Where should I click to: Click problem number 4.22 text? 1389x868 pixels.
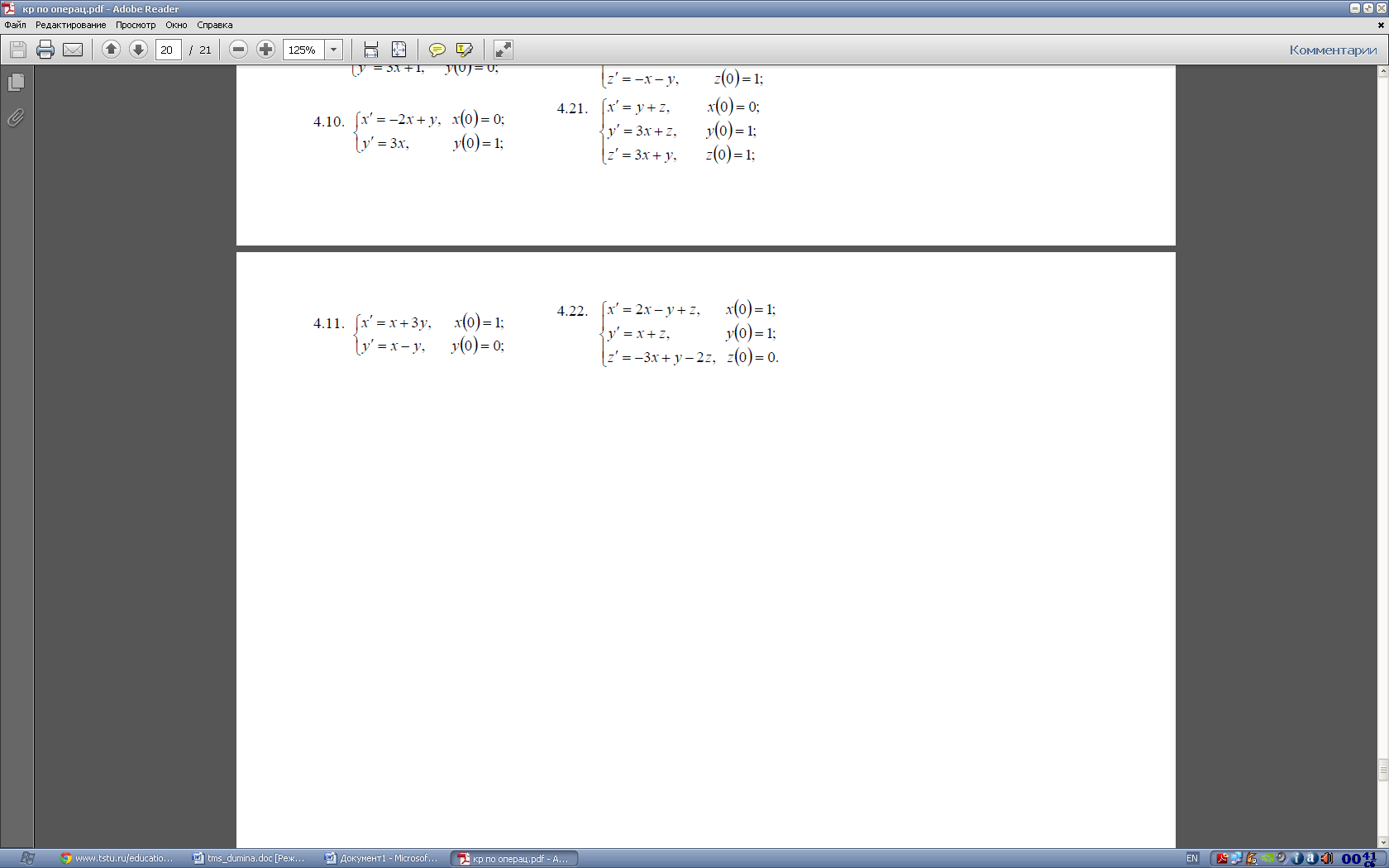572,311
